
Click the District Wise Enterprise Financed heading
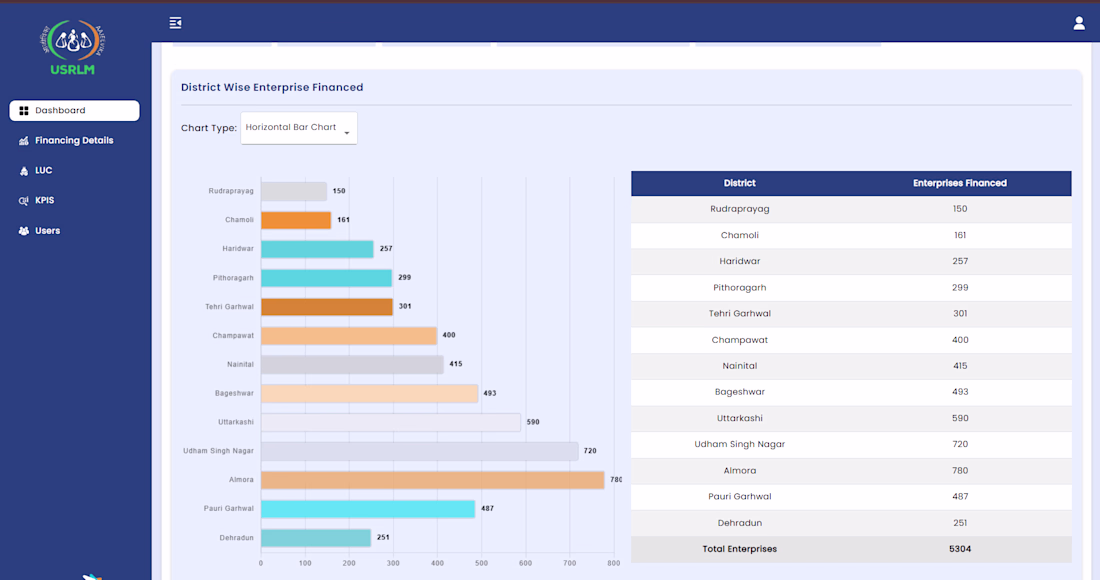pyautogui.click(x=272, y=88)
